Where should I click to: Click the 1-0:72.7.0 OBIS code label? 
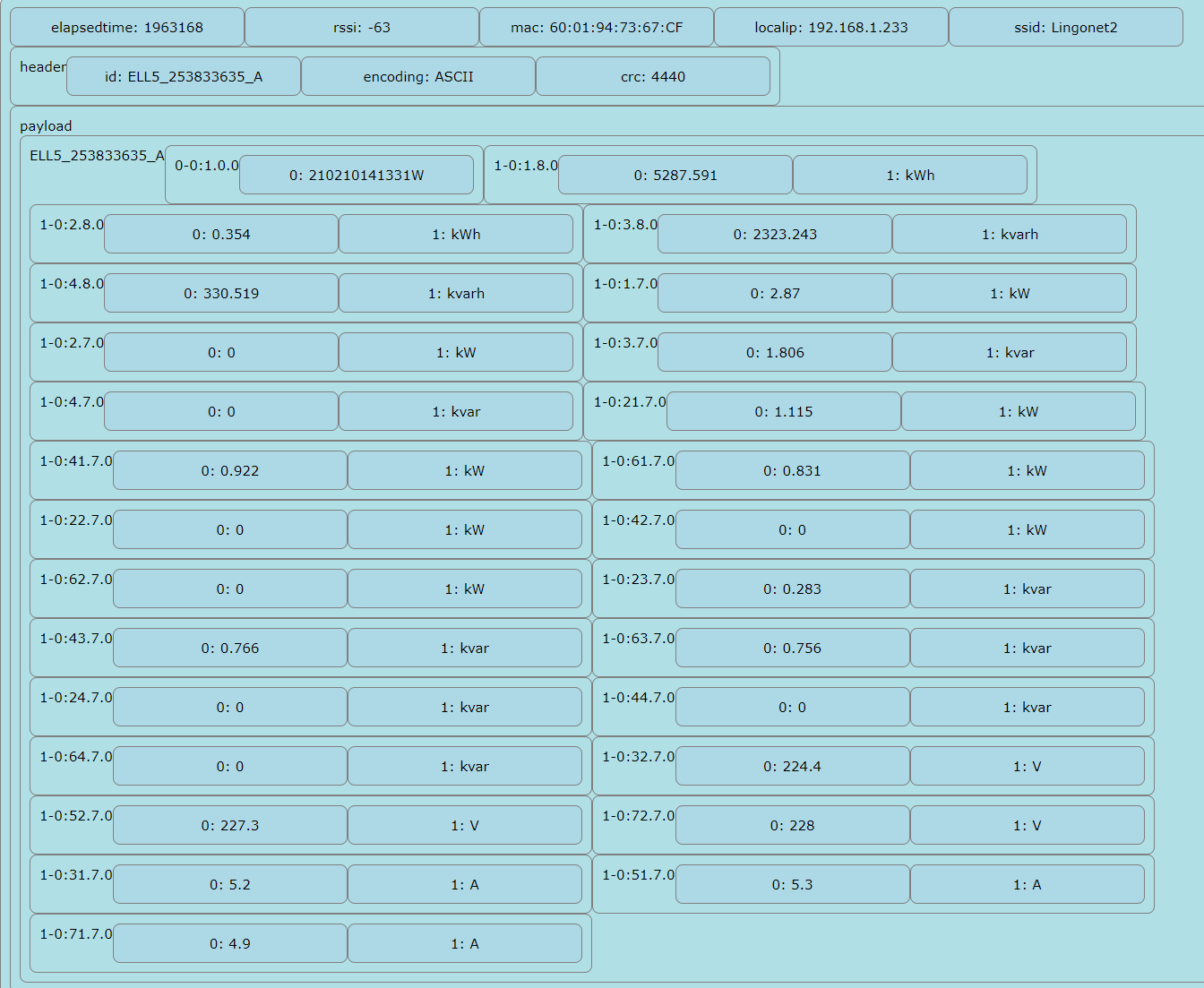point(639,815)
